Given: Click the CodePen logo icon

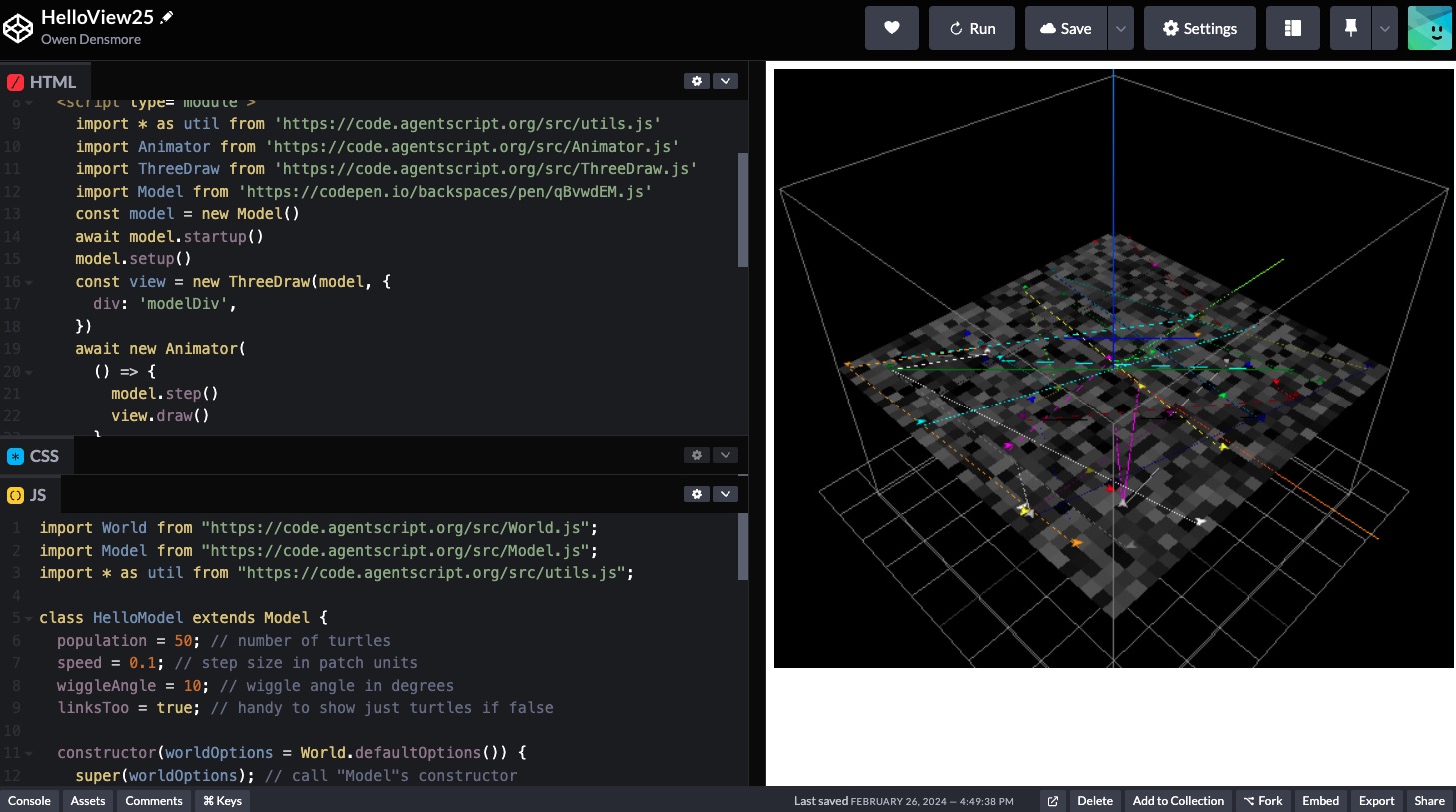Looking at the screenshot, I should [18, 29].
